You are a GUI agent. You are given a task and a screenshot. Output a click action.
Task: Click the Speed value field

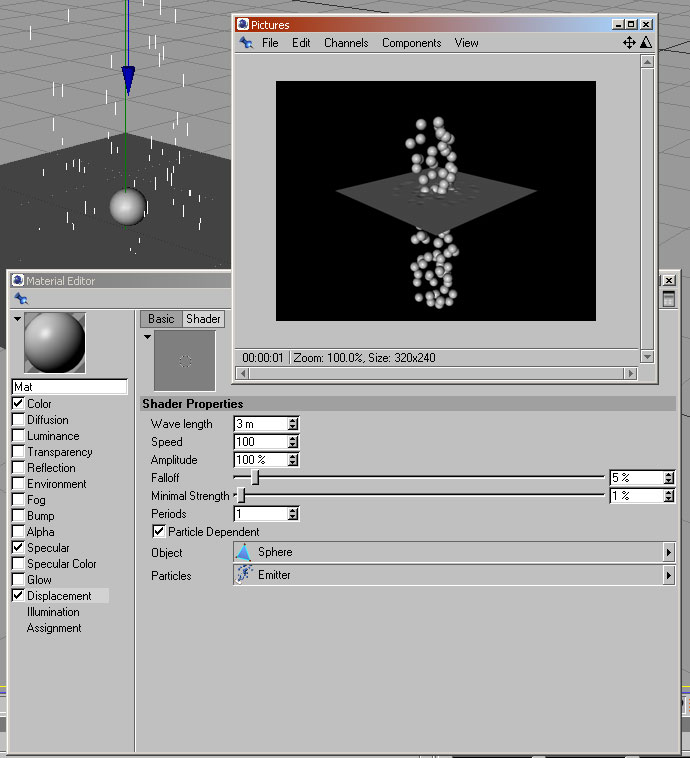pos(261,442)
